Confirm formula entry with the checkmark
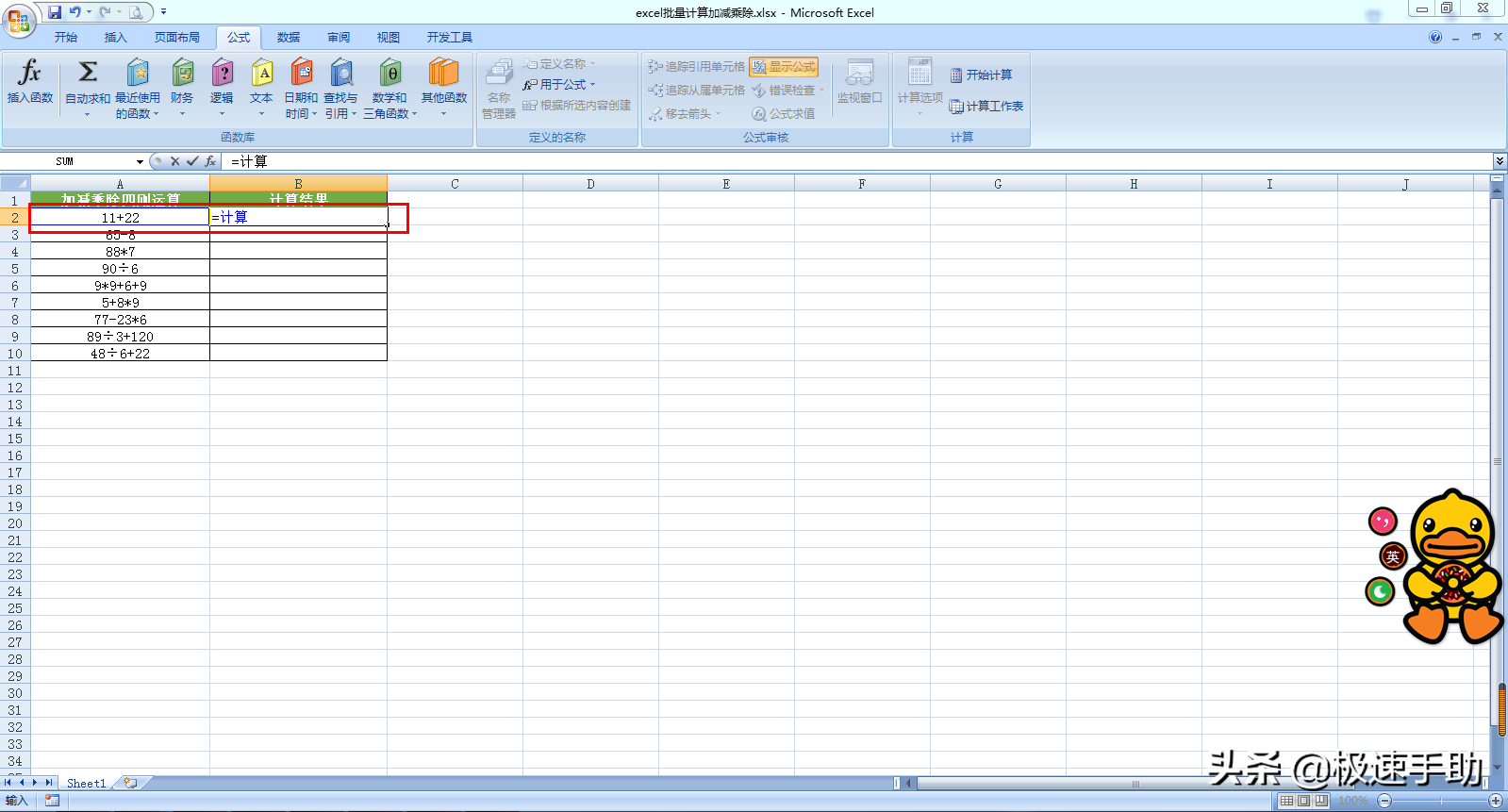 [192, 161]
